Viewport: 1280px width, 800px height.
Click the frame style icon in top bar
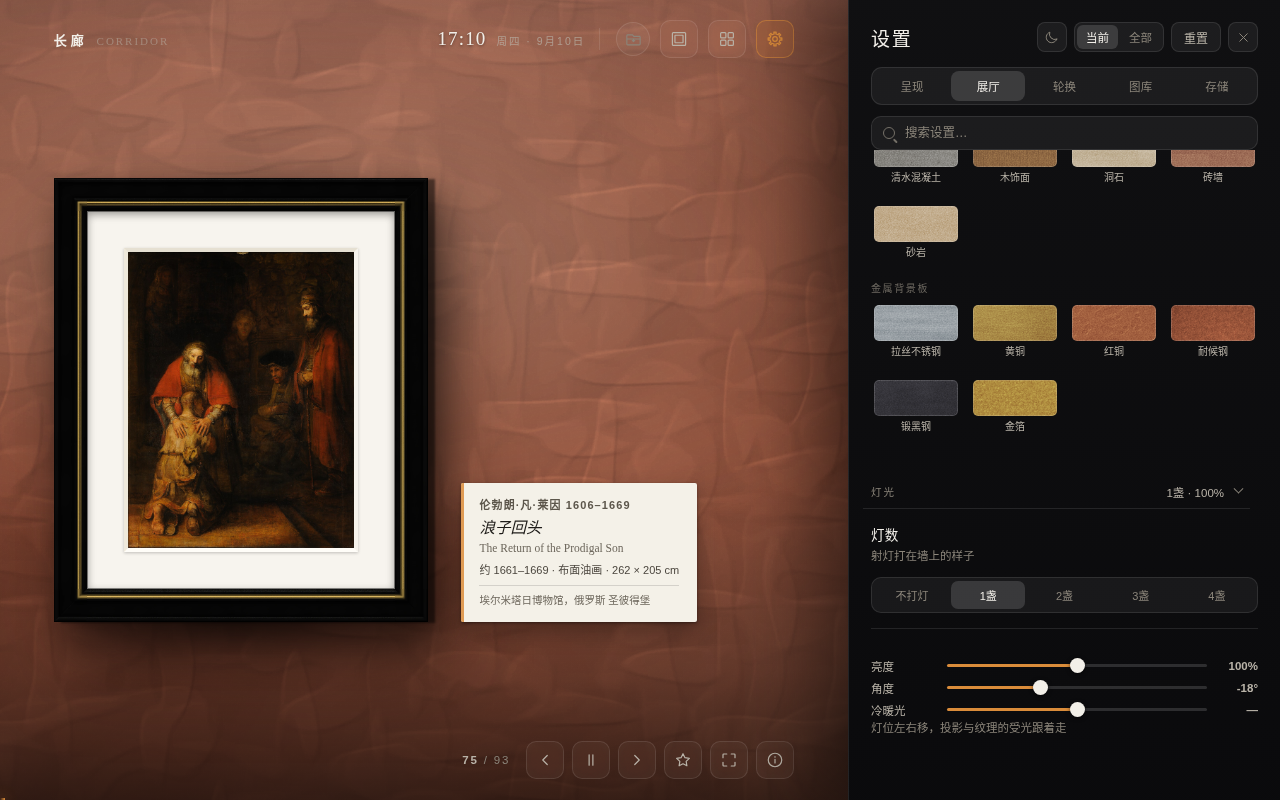pyautogui.click(x=679, y=39)
